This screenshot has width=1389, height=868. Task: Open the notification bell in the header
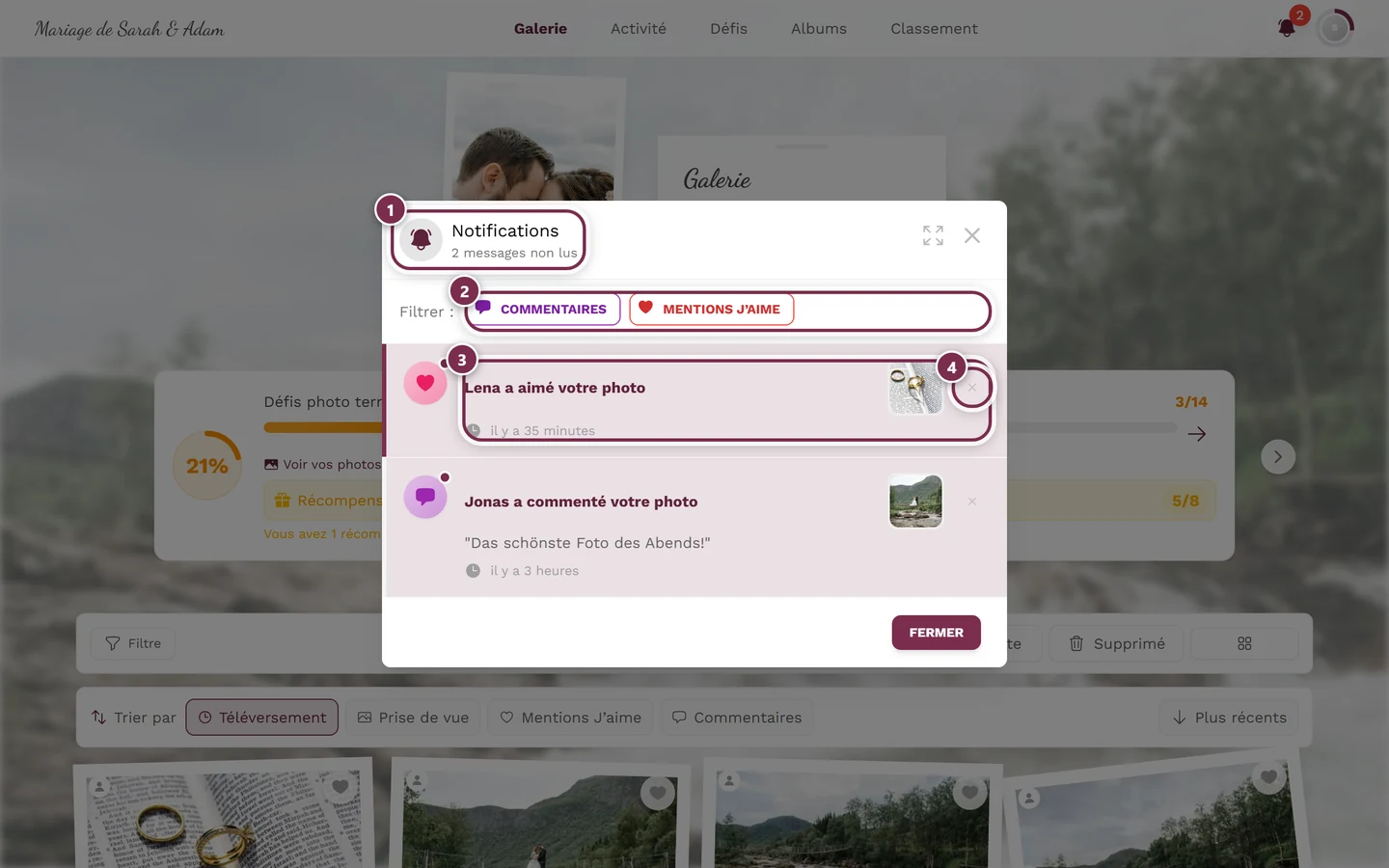[1287, 28]
